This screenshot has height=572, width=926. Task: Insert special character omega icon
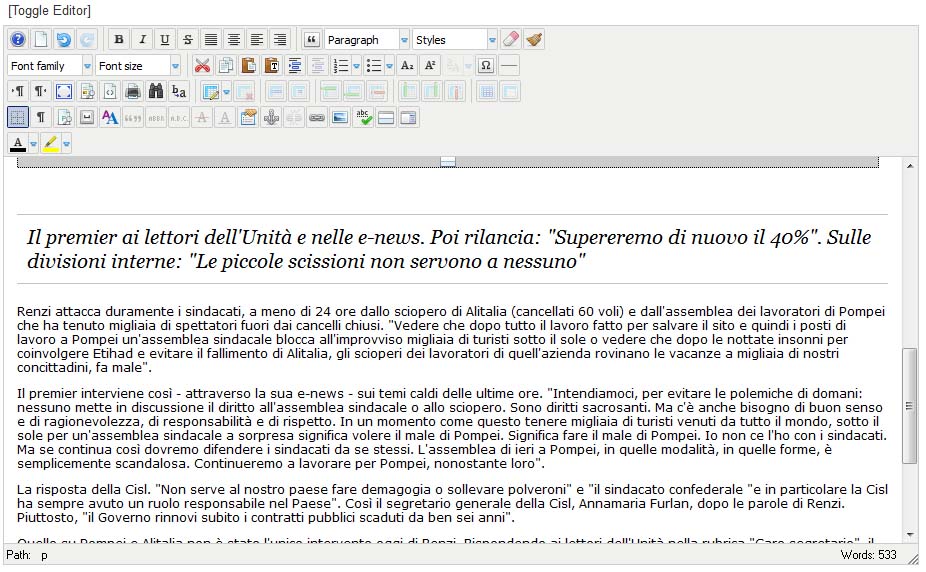486,66
